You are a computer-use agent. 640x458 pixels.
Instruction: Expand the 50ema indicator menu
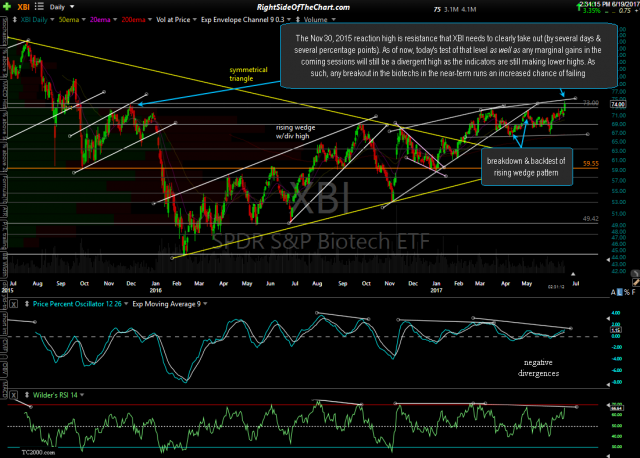66,18
